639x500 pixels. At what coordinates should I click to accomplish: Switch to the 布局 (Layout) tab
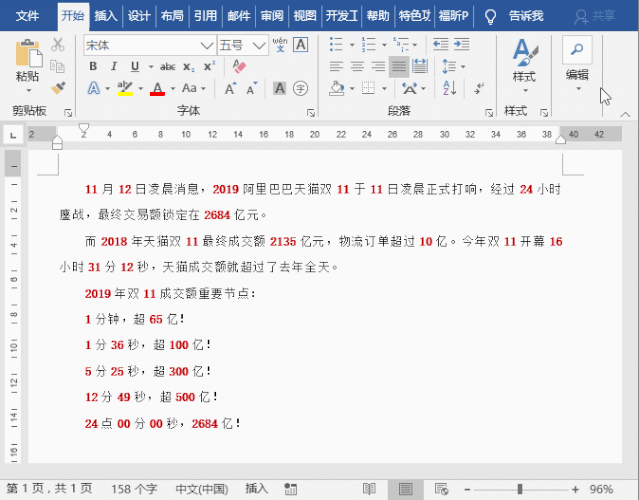pyautogui.click(x=172, y=16)
